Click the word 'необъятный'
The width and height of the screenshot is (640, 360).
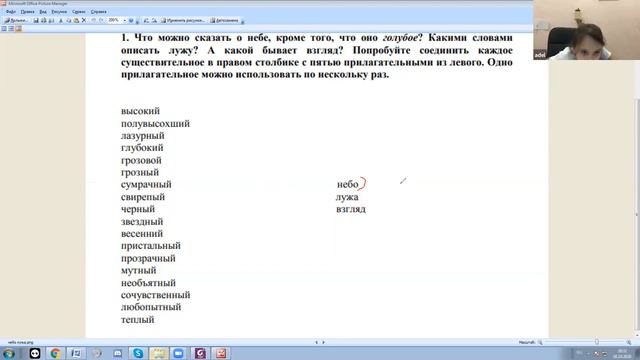pos(148,282)
